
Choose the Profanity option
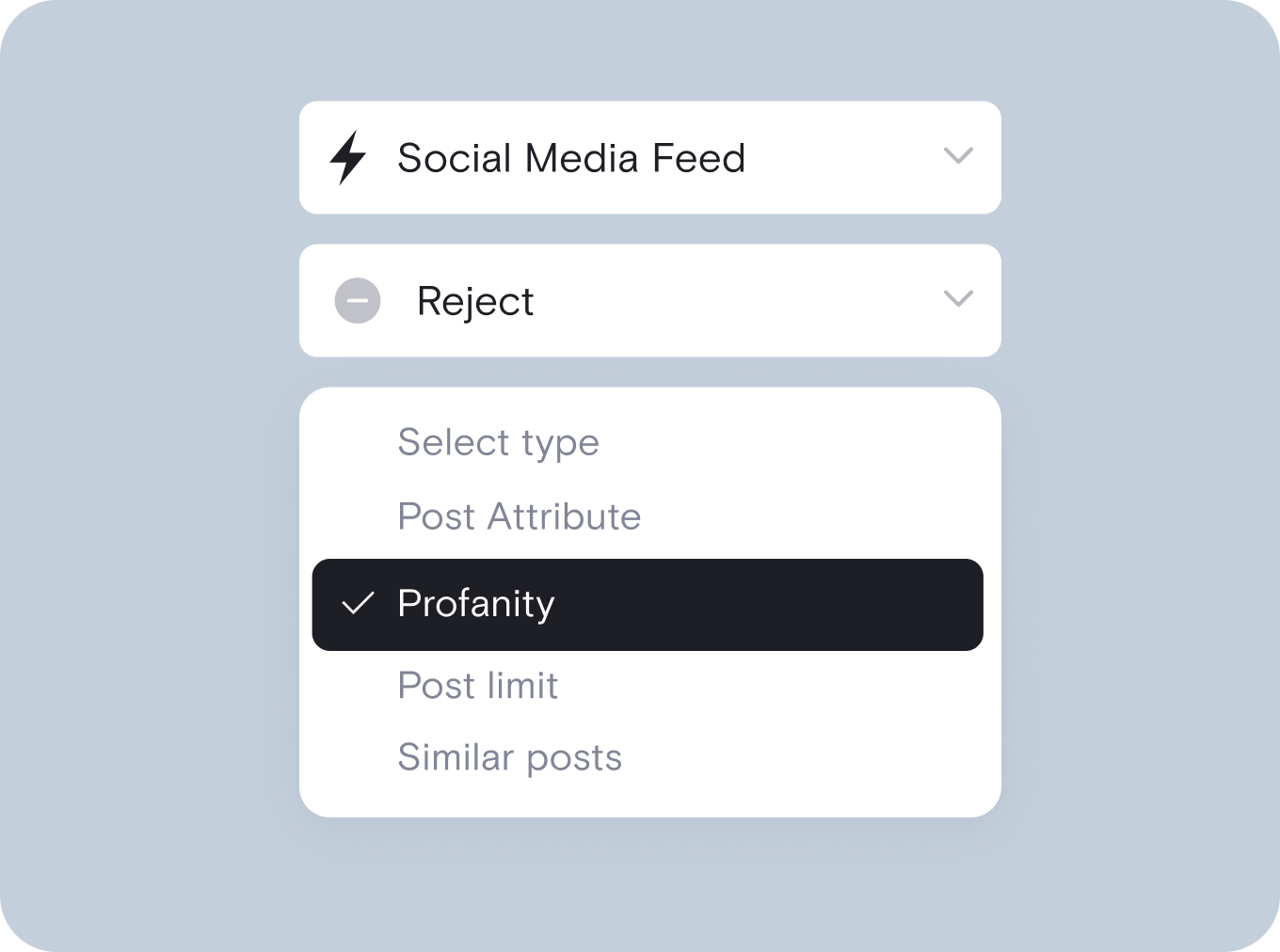point(476,604)
